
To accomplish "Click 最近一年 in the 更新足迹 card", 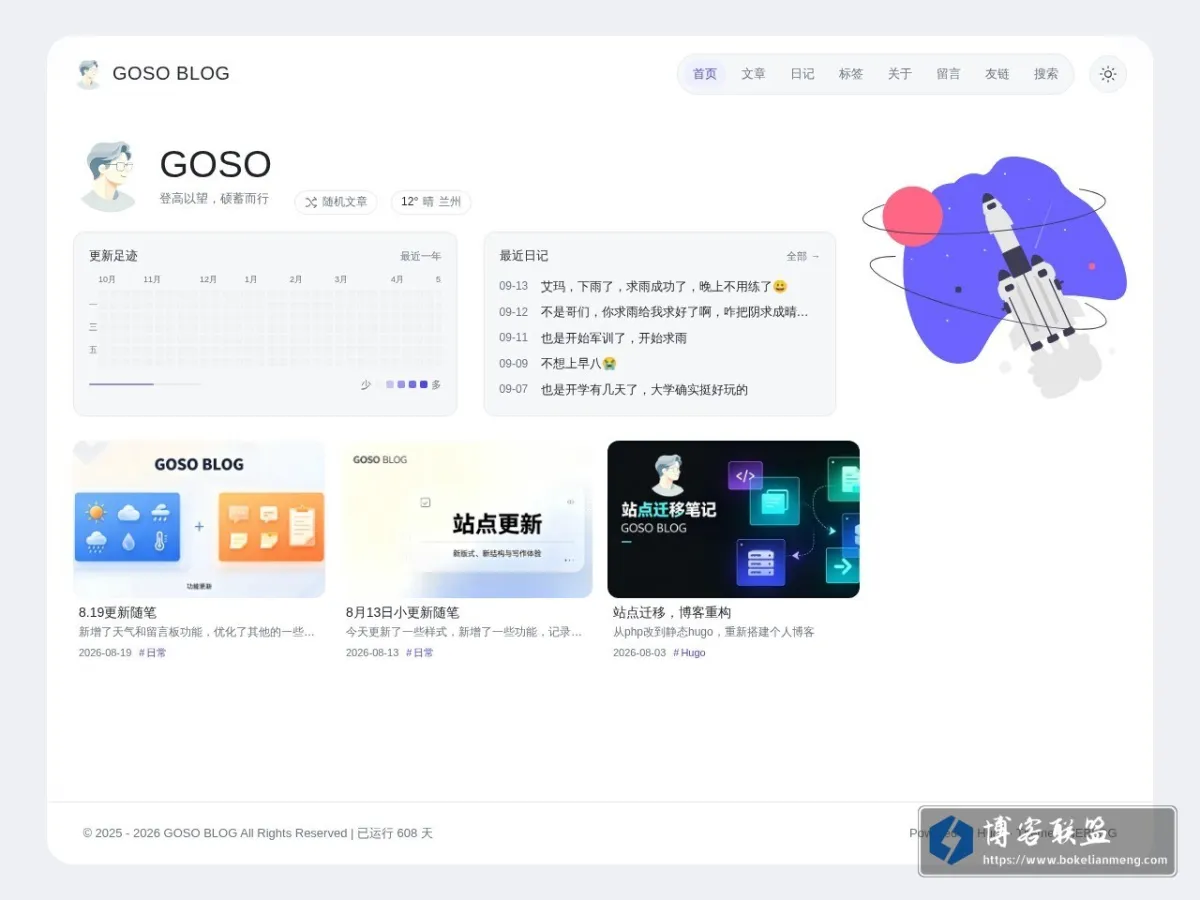I will [421, 256].
